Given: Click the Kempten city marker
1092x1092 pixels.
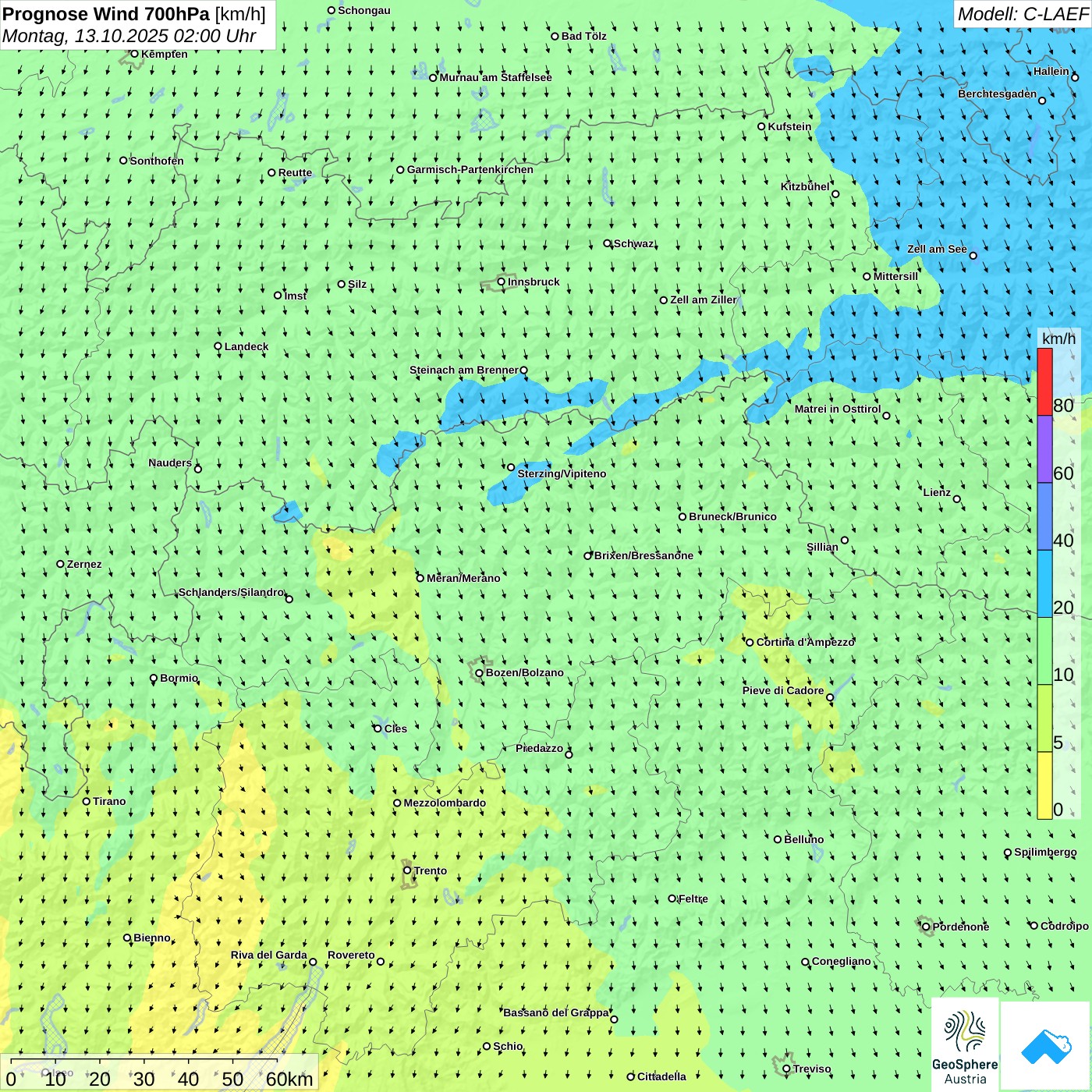Looking at the screenshot, I should click(x=134, y=54).
